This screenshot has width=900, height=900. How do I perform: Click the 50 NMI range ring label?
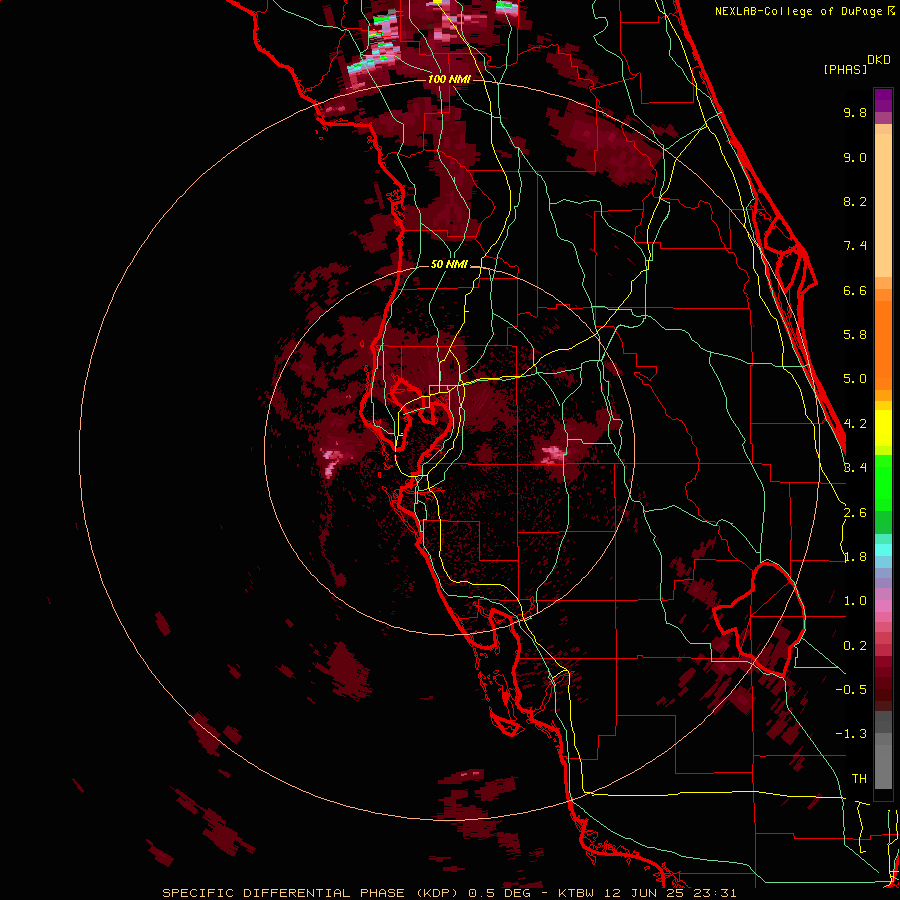click(449, 264)
